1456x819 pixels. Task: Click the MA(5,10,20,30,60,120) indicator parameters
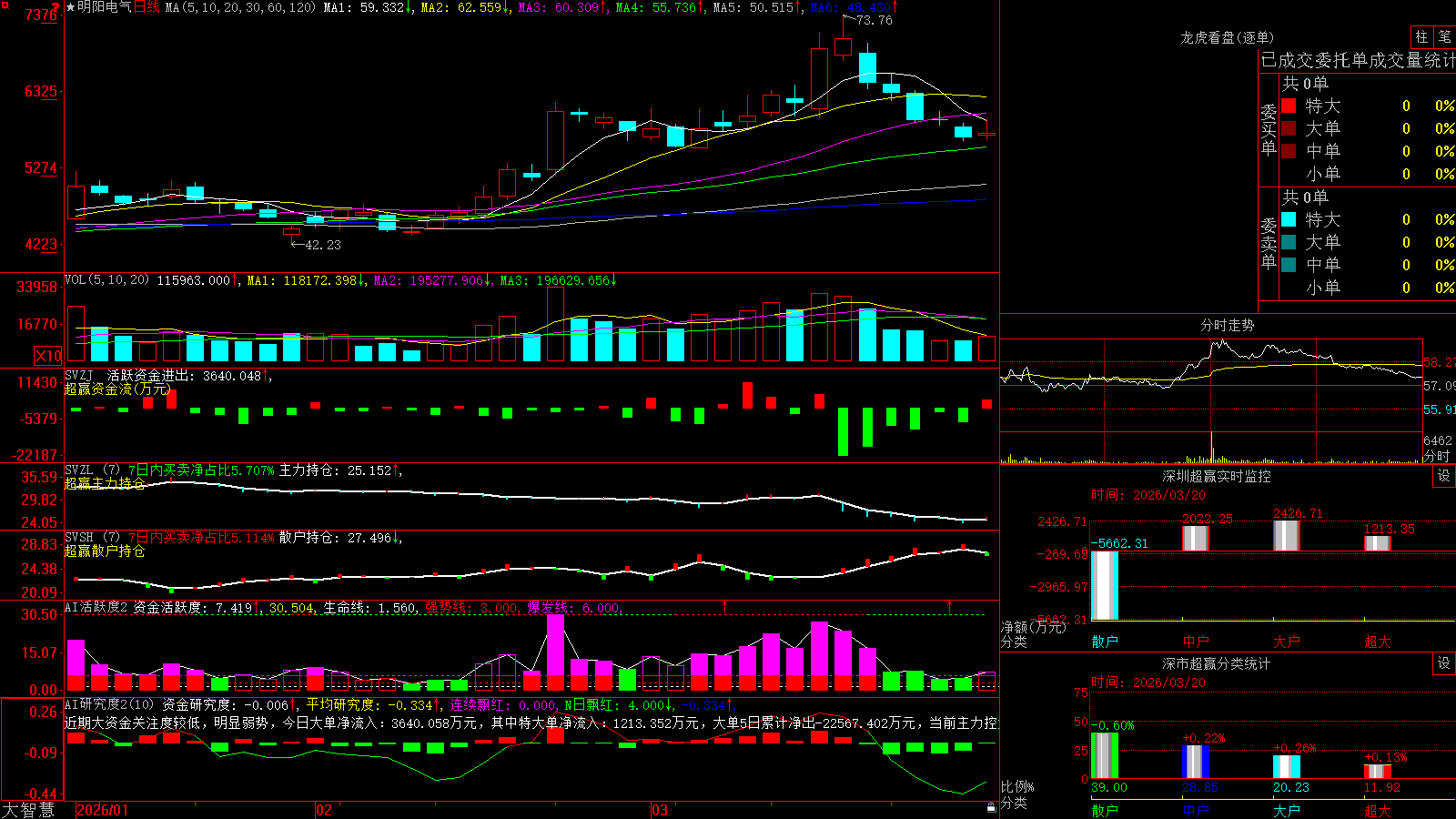[240, 7]
